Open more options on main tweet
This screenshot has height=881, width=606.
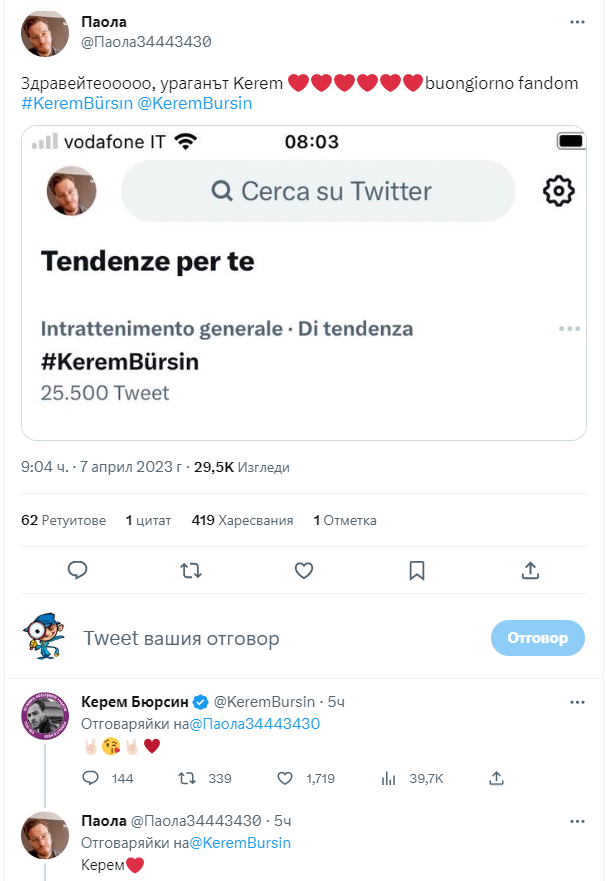click(577, 21)
